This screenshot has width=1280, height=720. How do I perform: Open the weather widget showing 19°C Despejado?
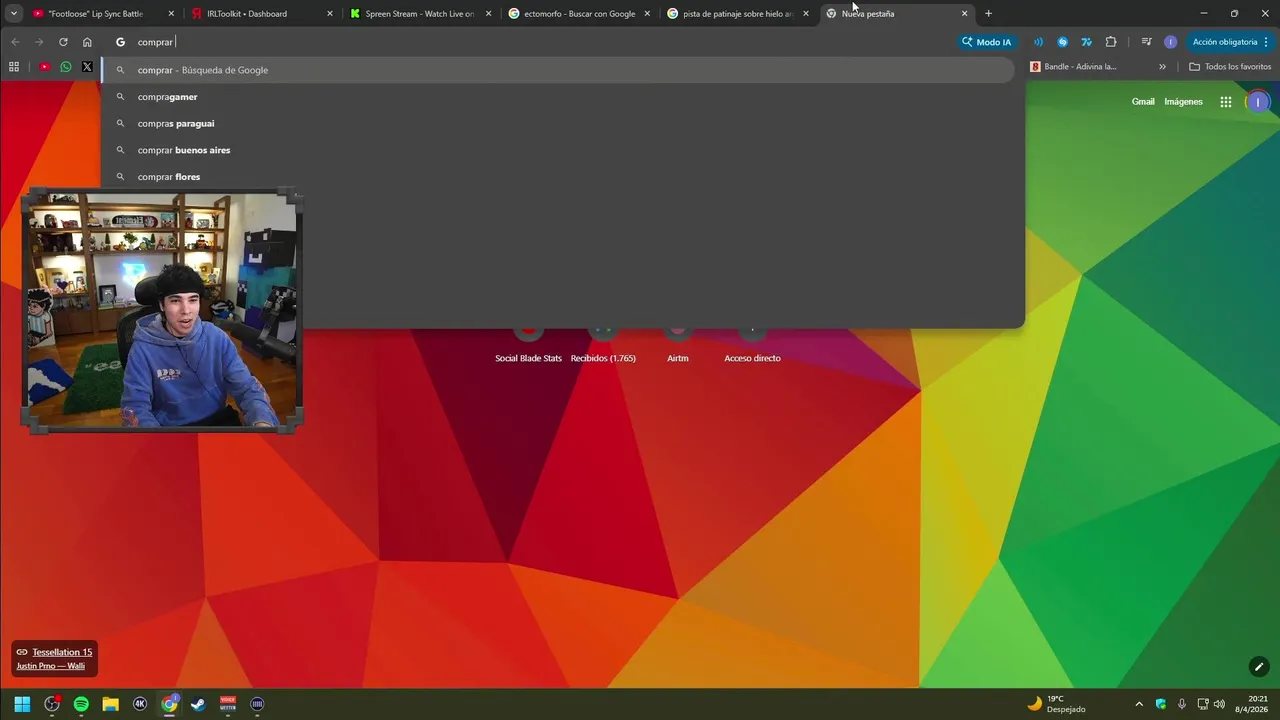pyautogui.click(x=1056, y=704)
